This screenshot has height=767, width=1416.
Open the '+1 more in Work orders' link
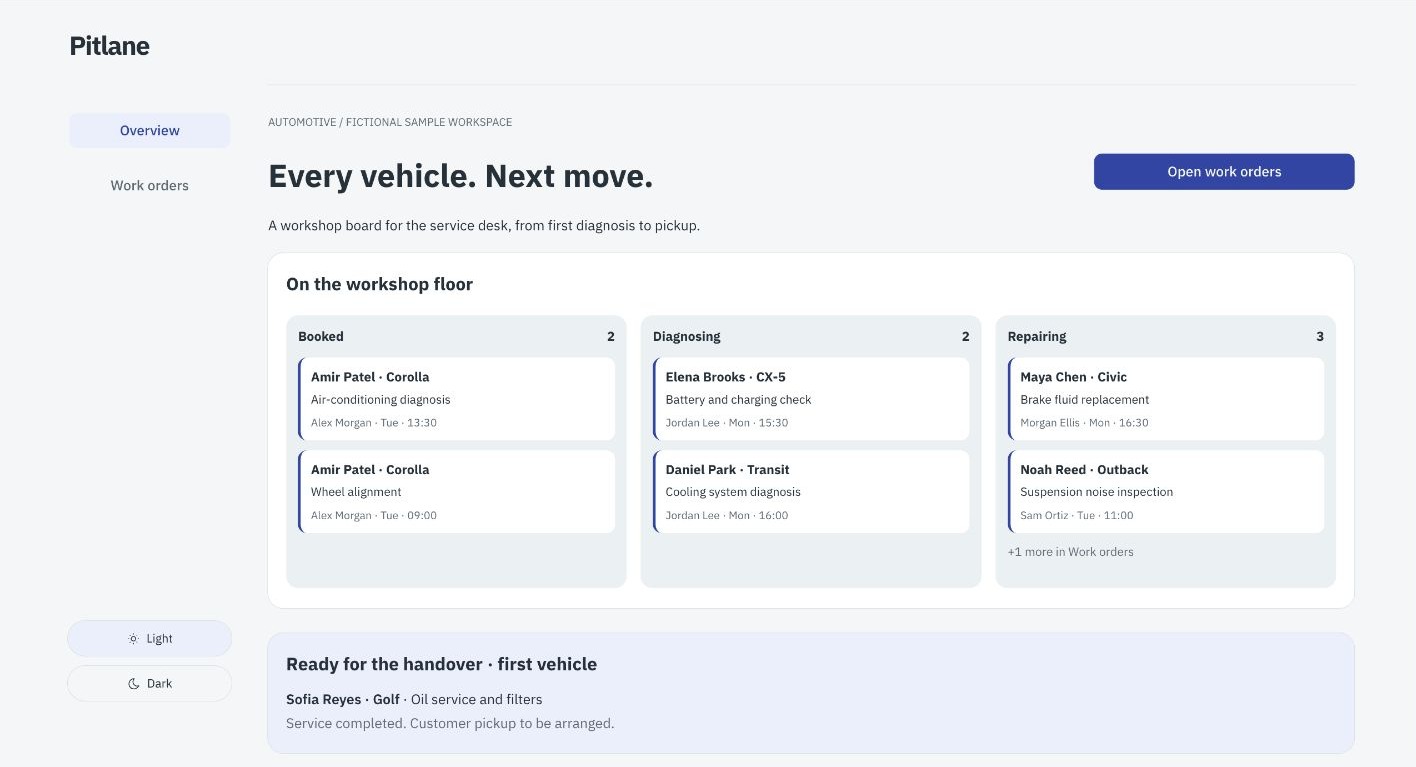(x=1071, y=552)
